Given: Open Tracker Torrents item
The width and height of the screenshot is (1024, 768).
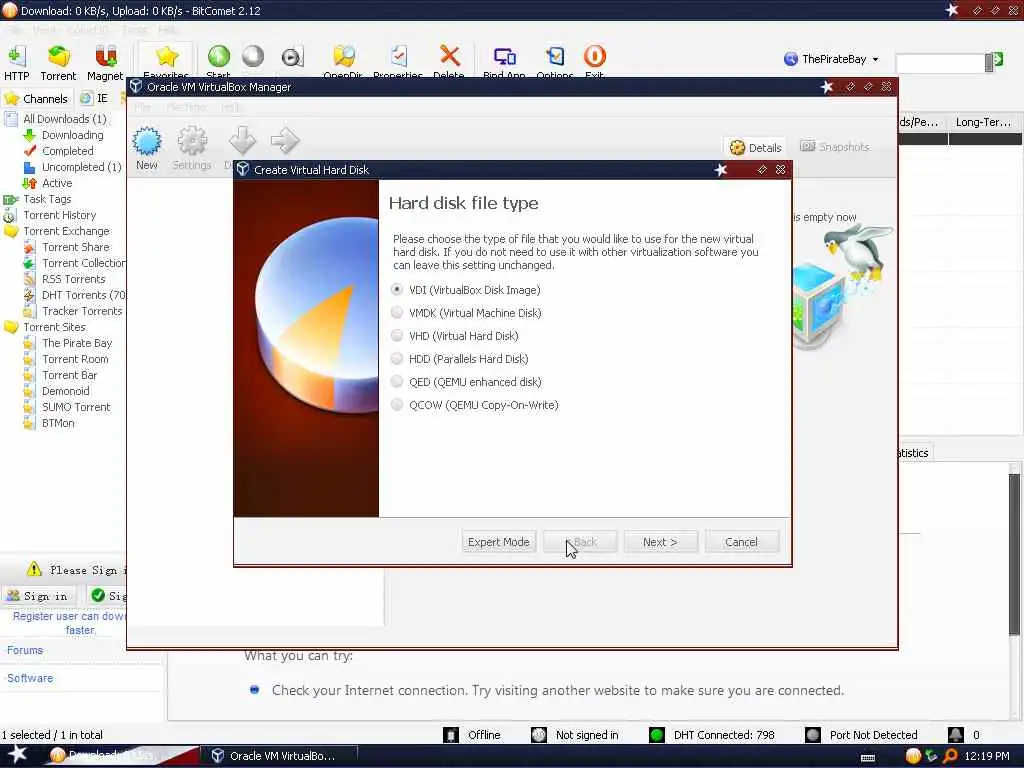Looking at the screenshot, I should pos(73,311).
